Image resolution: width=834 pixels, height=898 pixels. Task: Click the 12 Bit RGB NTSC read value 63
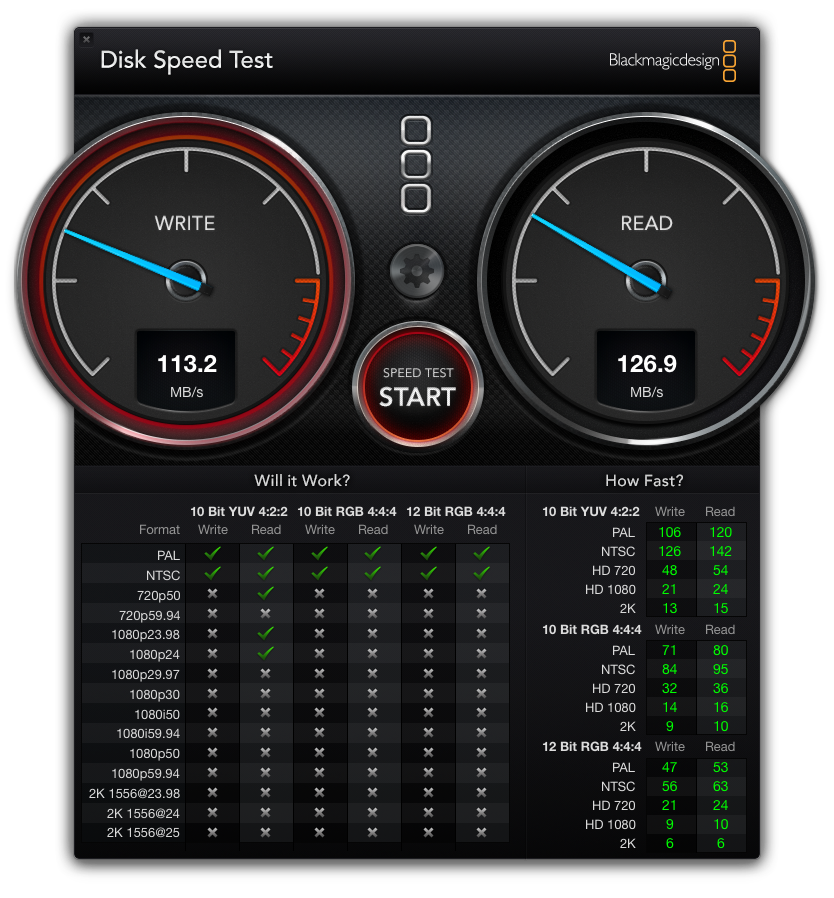[721, 786]
